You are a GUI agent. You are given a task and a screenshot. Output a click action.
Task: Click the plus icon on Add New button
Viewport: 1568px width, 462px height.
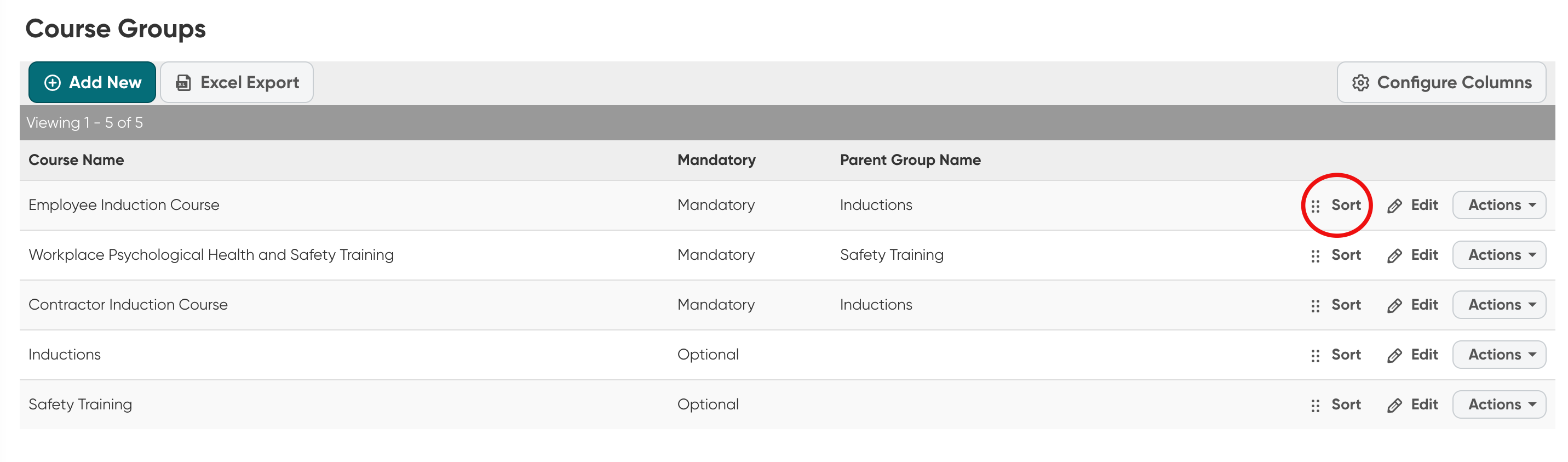tap(53, 82)
